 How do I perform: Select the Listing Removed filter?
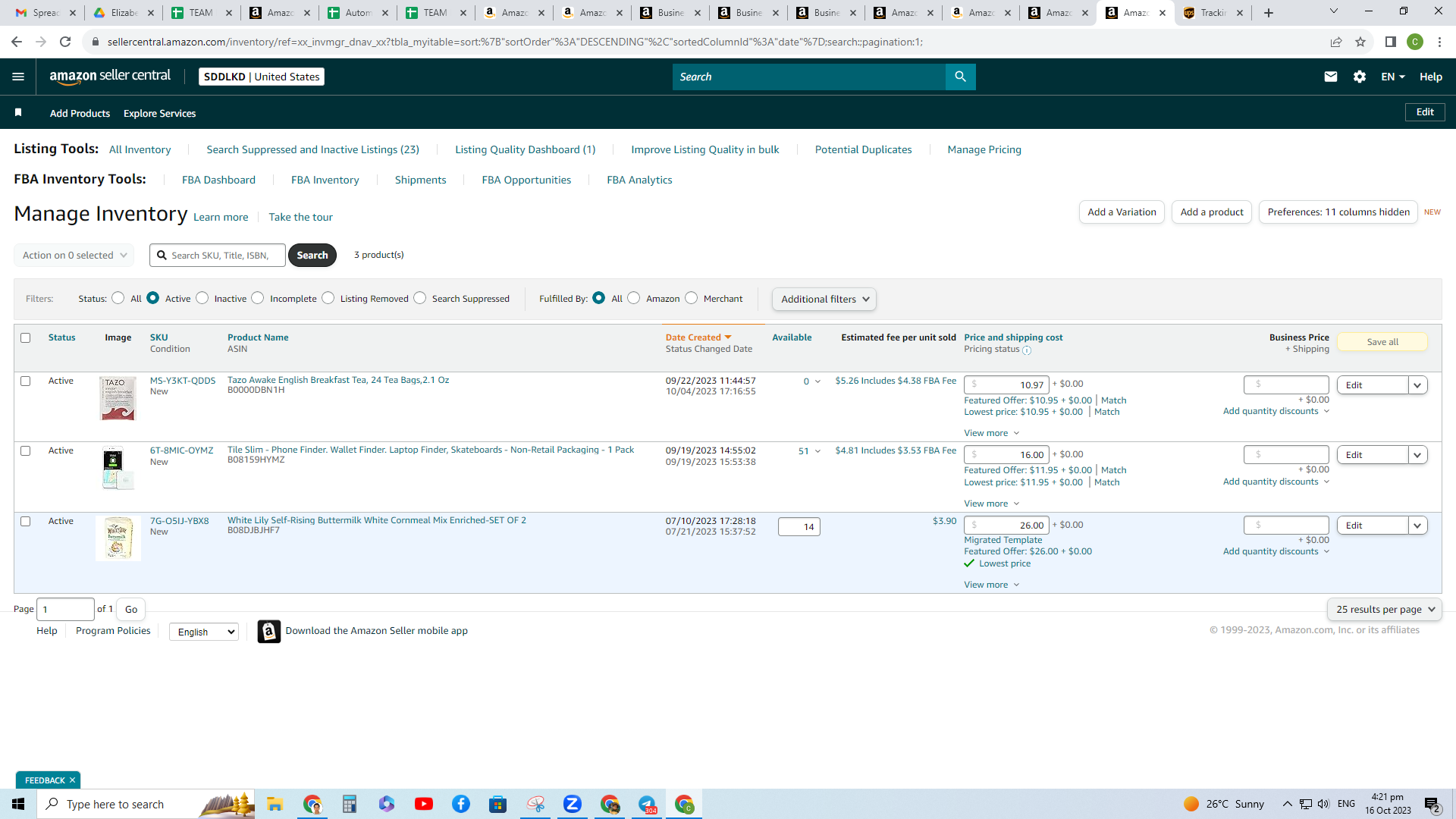[328, 298]
